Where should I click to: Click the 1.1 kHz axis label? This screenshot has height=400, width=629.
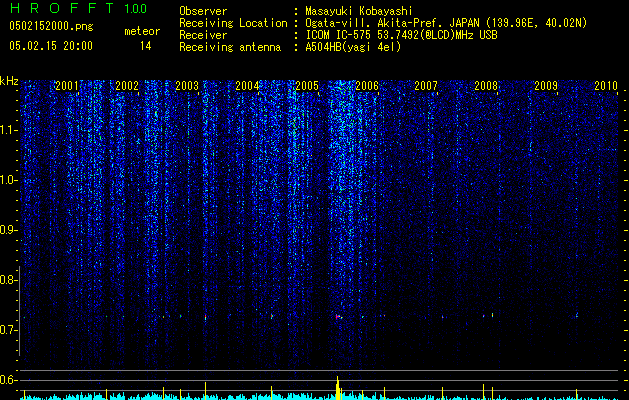click(8, 130)
